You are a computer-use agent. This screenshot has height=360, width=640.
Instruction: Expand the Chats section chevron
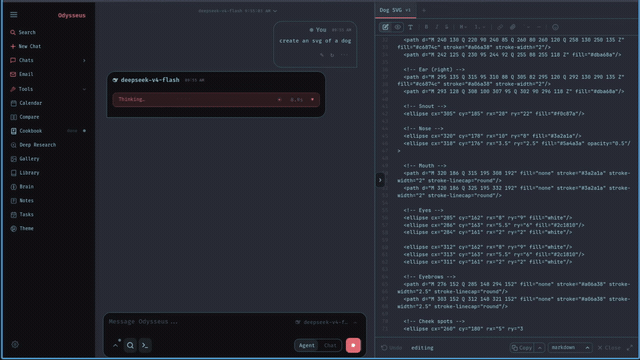[84, 60]
